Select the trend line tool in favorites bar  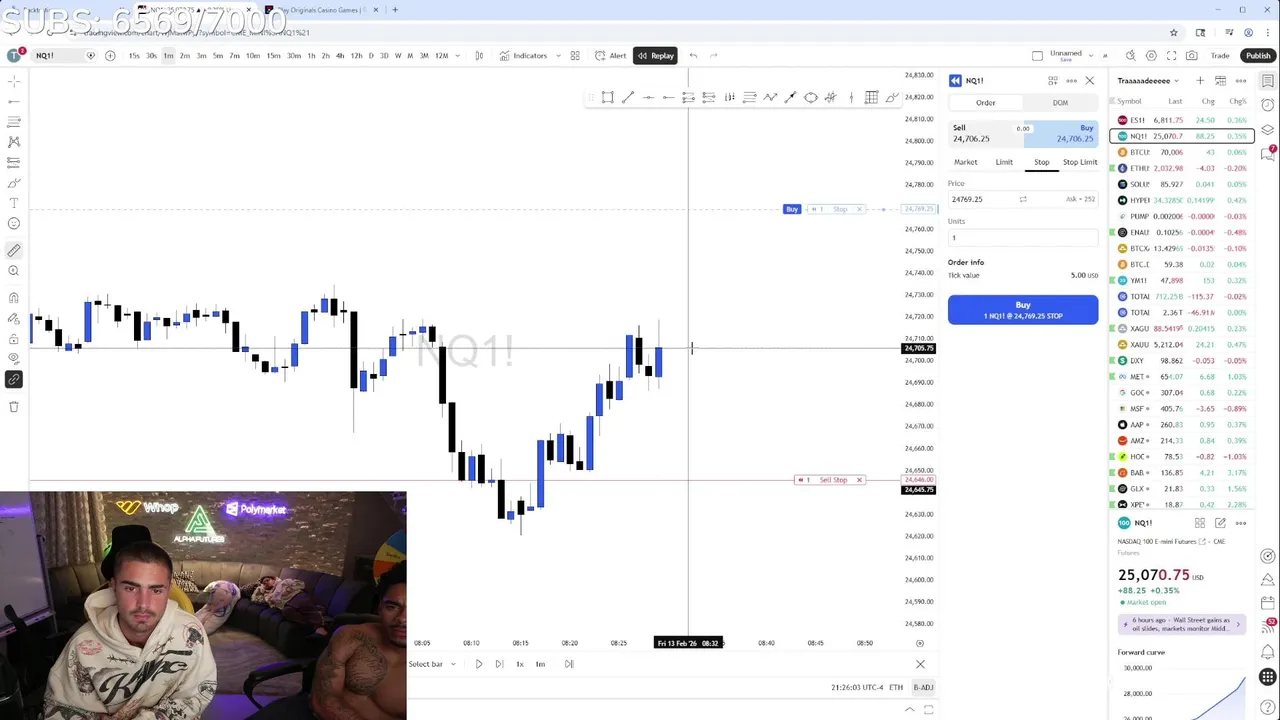(x=628, y=97)
